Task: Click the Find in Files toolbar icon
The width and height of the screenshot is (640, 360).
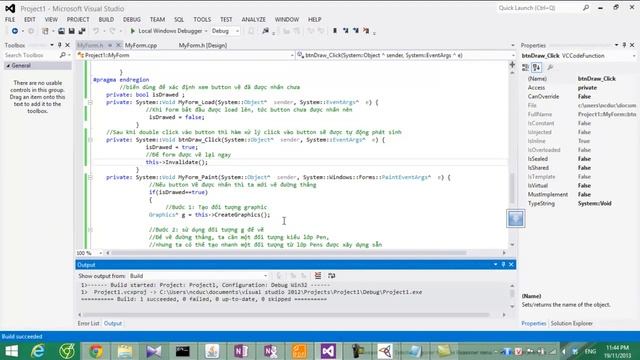Action: pos(265,31)
